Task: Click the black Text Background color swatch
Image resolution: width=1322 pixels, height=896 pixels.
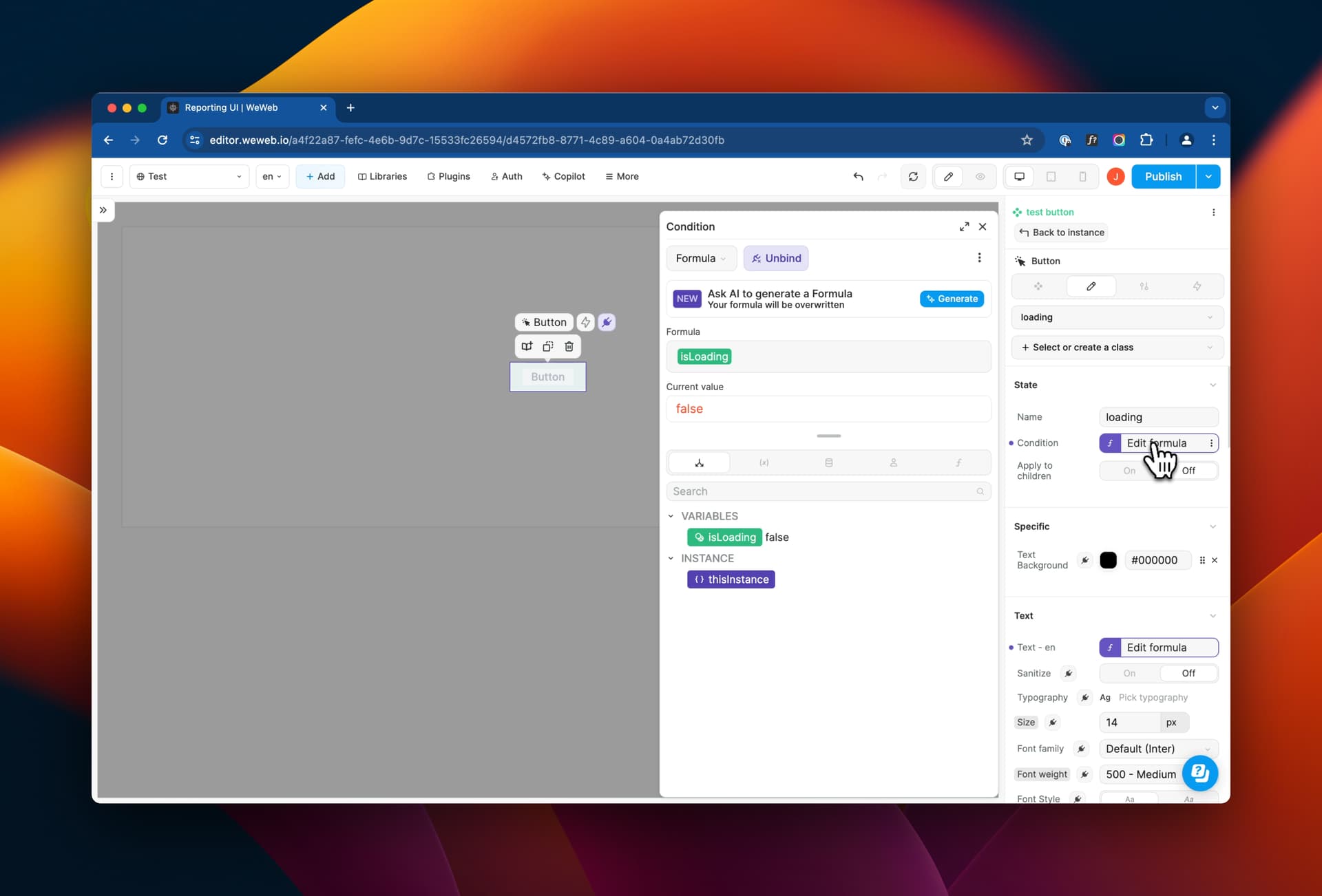Action: coord(1108,560)
